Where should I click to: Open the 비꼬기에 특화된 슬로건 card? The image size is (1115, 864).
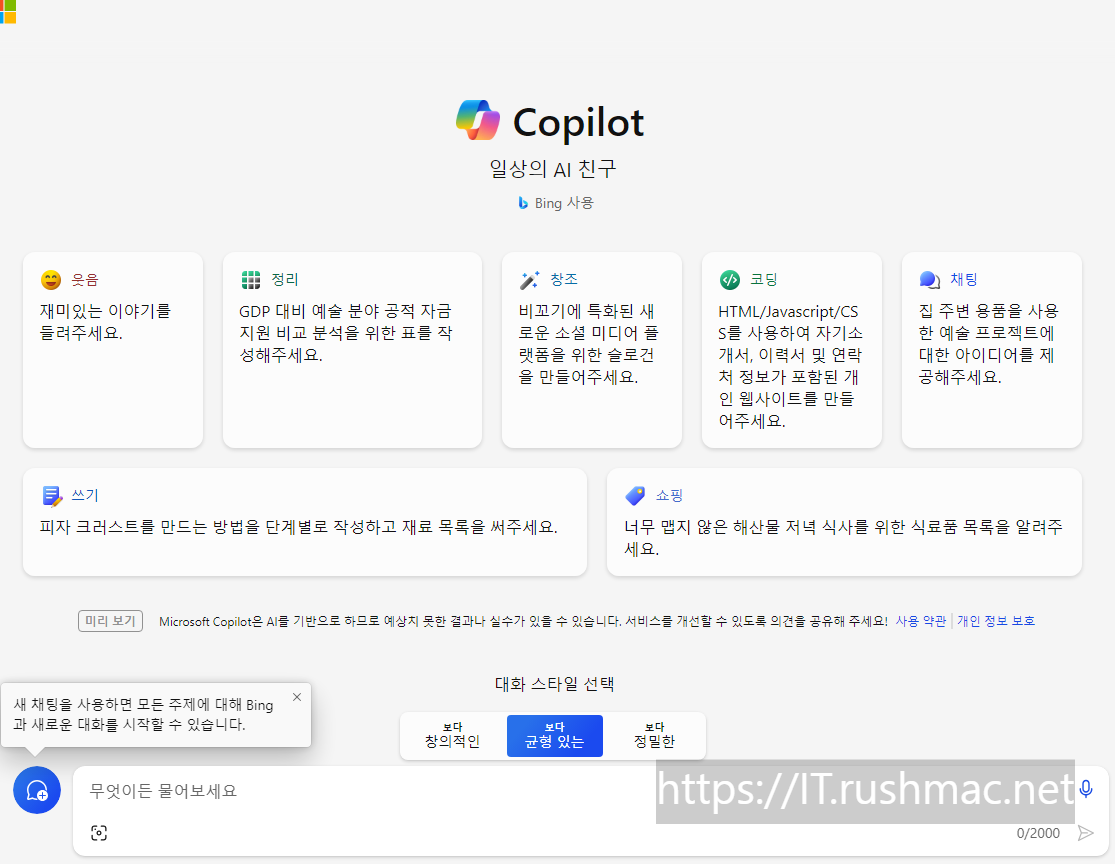[x=592, y=350]
